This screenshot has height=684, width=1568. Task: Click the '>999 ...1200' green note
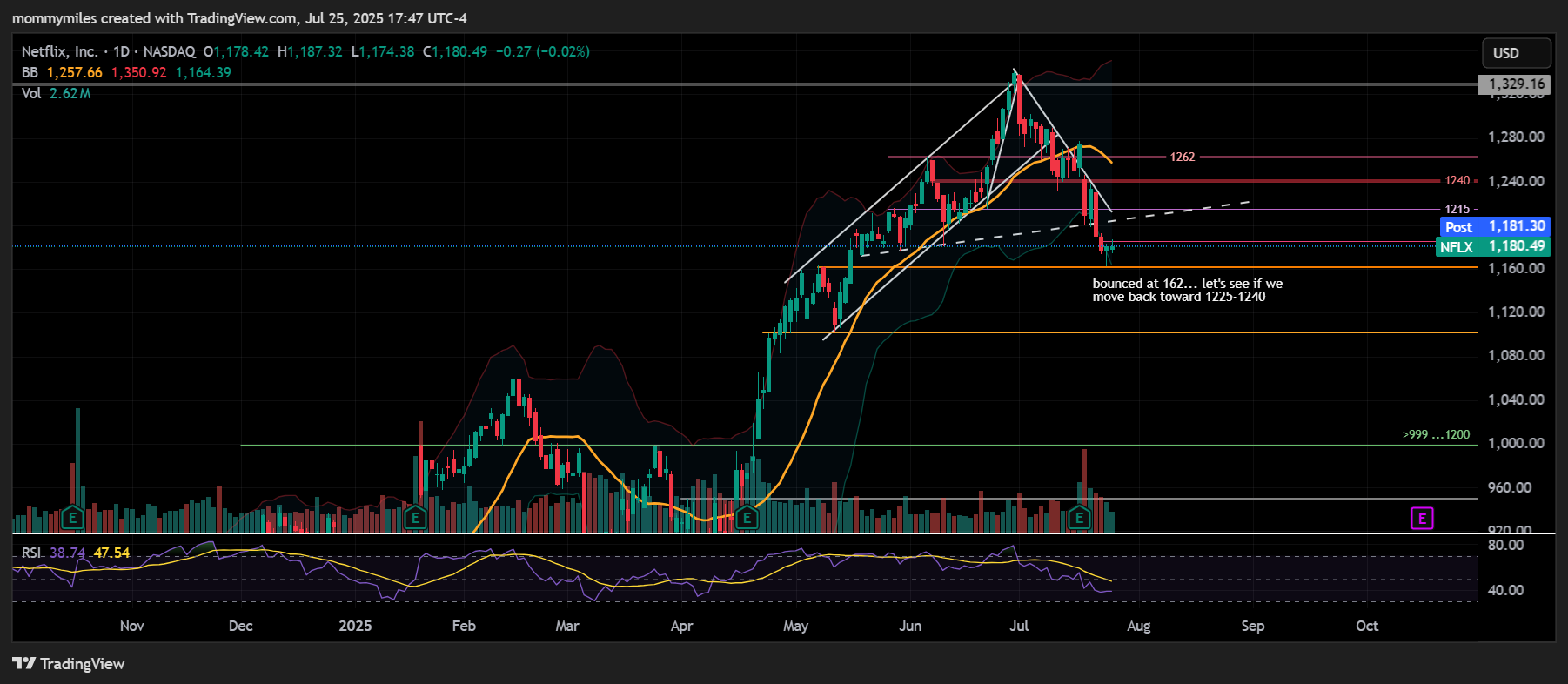pyautogui.click(x=1436, y=434)
